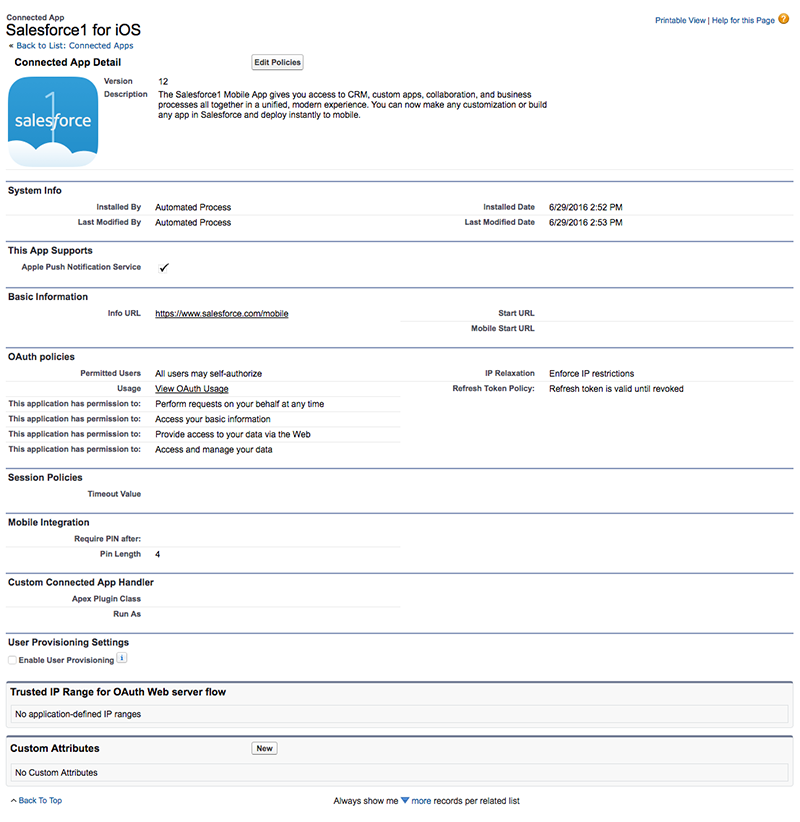Go back to the Connected Apps list

(74, 46)
